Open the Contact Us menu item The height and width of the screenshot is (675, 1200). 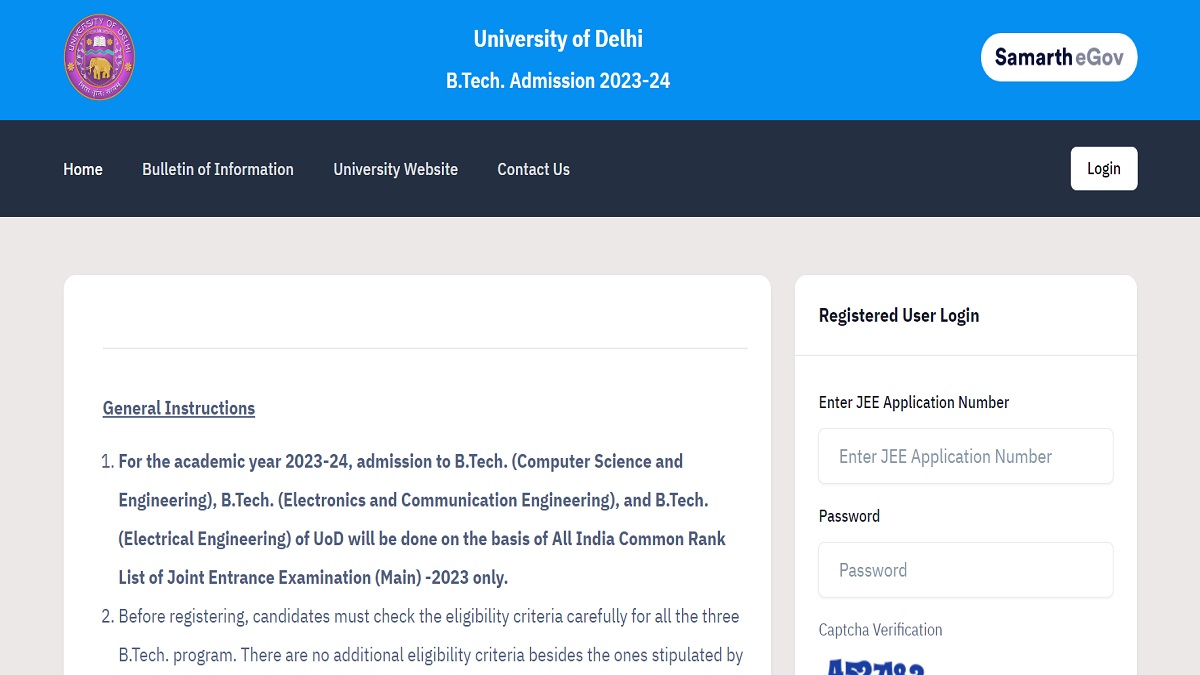533,169
